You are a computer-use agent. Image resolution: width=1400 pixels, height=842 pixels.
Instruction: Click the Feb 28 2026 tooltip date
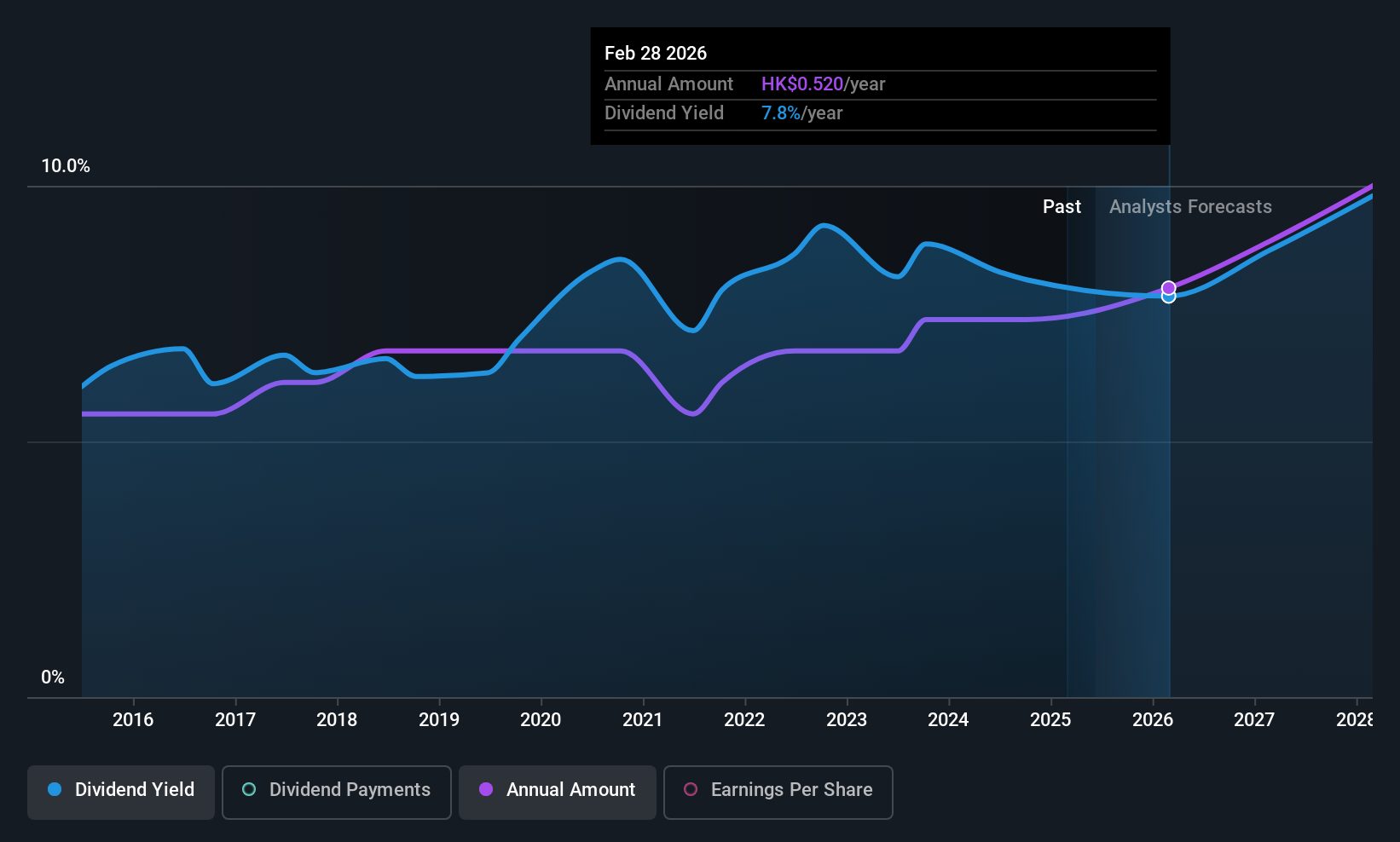click(656, 53)
